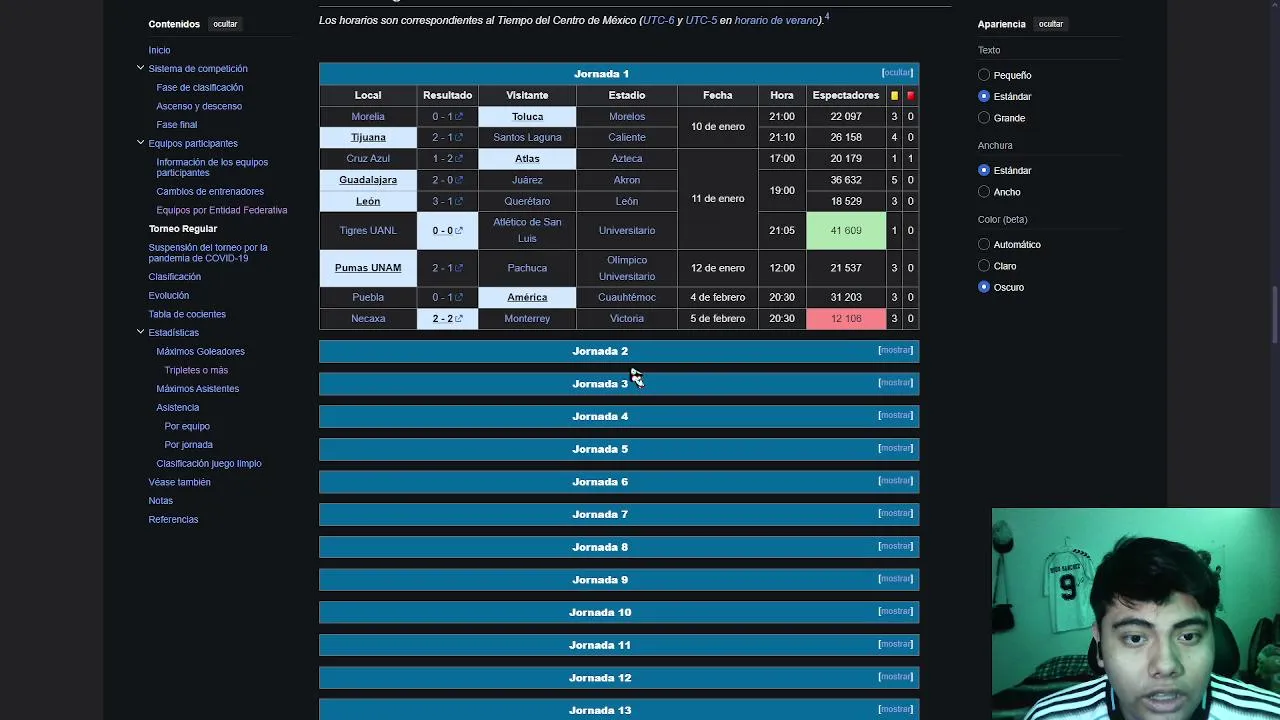Jump to Referencias section

pos(173,519)
